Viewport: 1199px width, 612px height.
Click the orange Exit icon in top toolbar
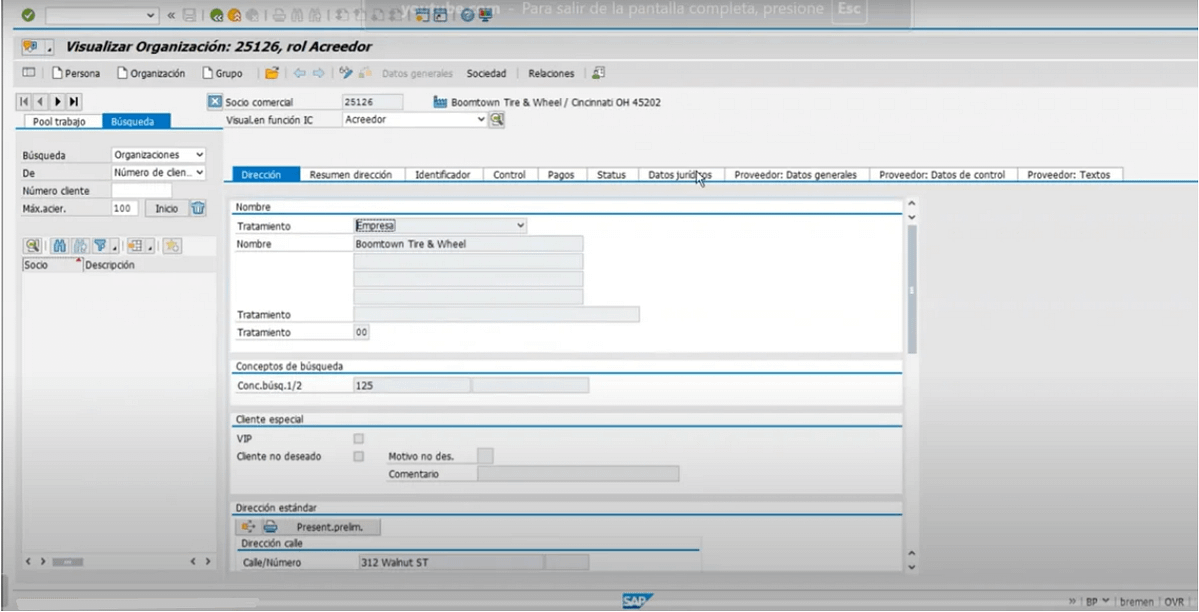click(x=235, y=15)
